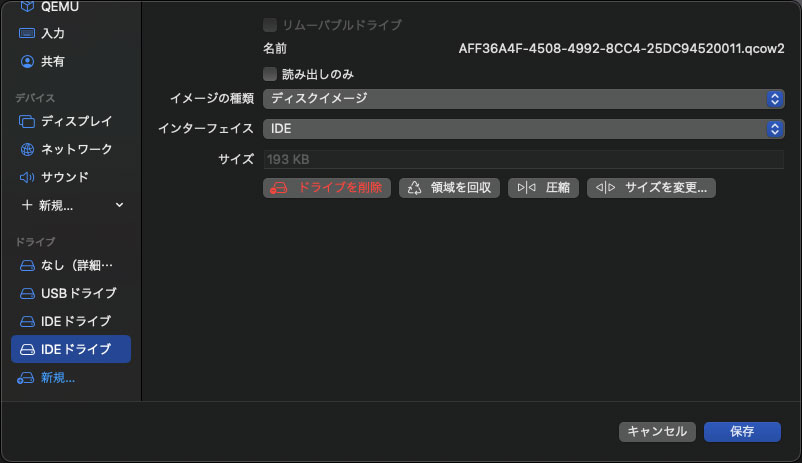Screen dimensions: 802x463
Task: Click the 圧縮 compress button
Action: tap(543, 188)
